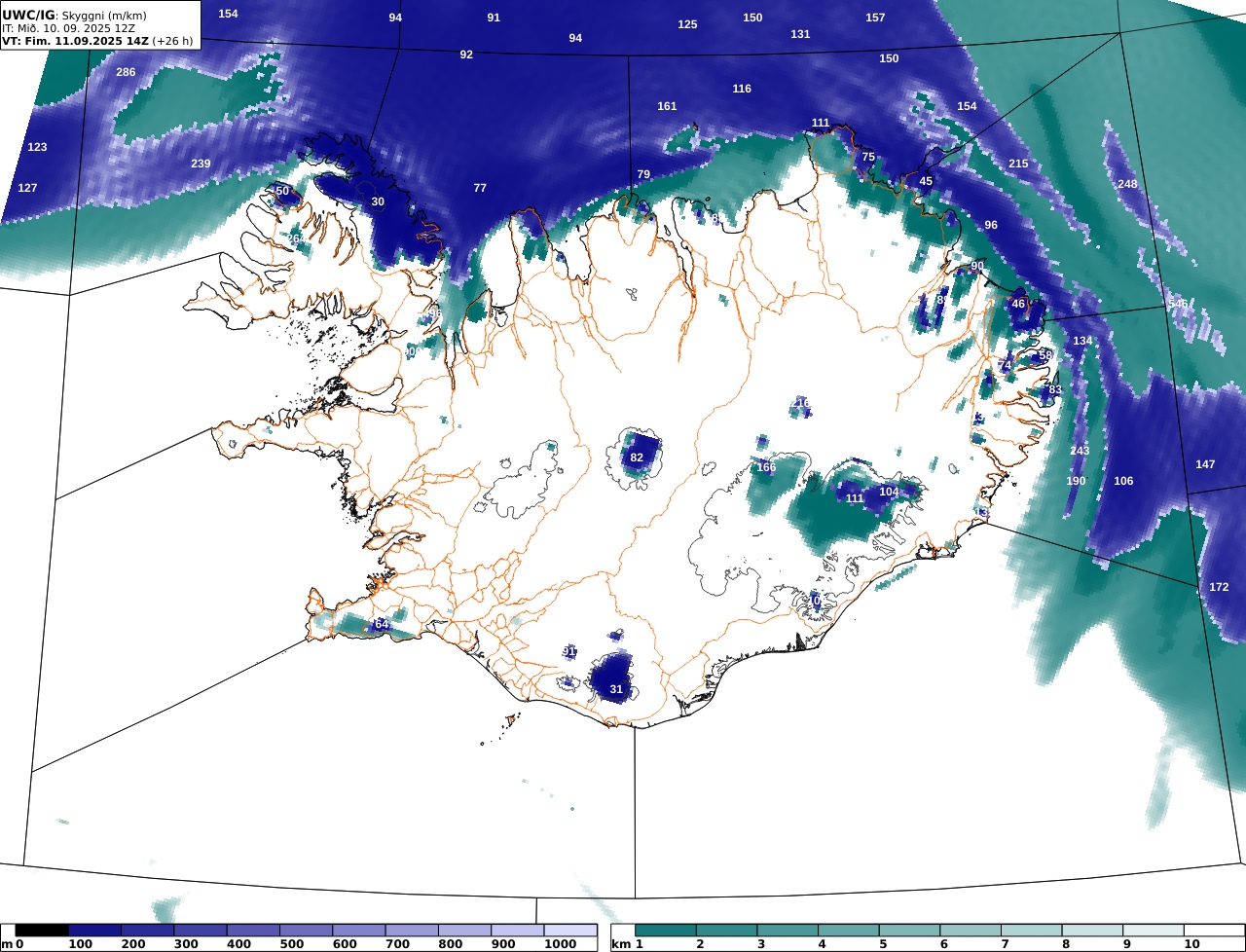Click the visibility value 82 on the central glacier
Image resolution: width=1246 pixels, height=952 pixels.
(x=637, y=458)
